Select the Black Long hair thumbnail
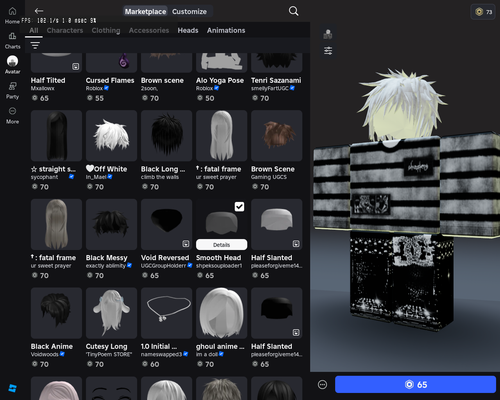The width and height of the screenshot is (500, 400). [x=167, y=136]
